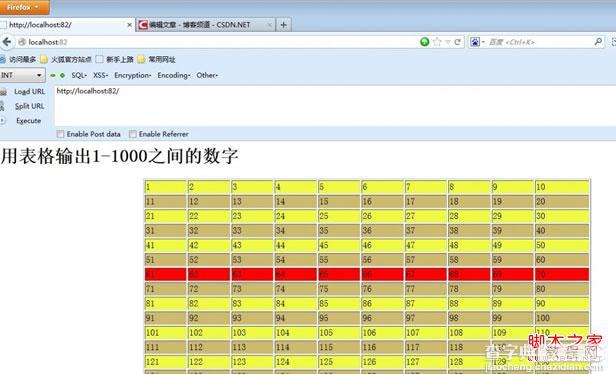Click table cell 82
Viewport: 616px width, 374px height.
point(209,303)
